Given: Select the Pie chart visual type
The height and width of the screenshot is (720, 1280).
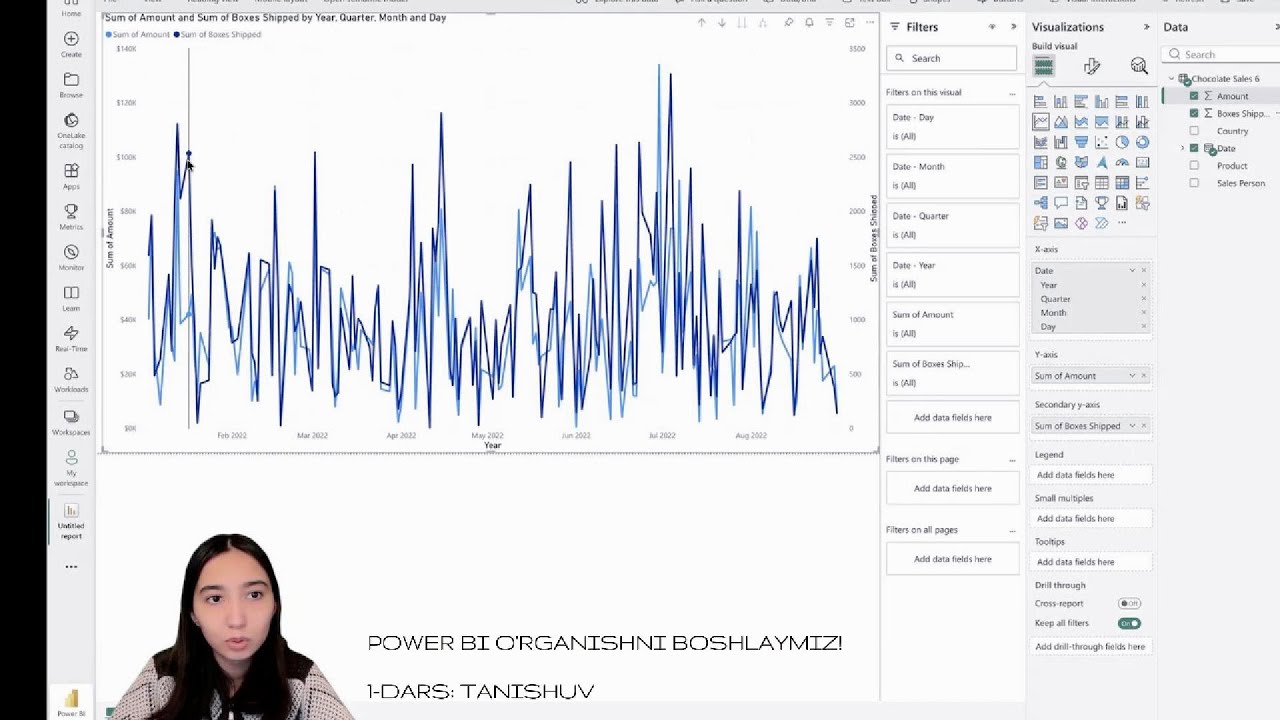Looking at the screenshot, I should pos(1122,142).
